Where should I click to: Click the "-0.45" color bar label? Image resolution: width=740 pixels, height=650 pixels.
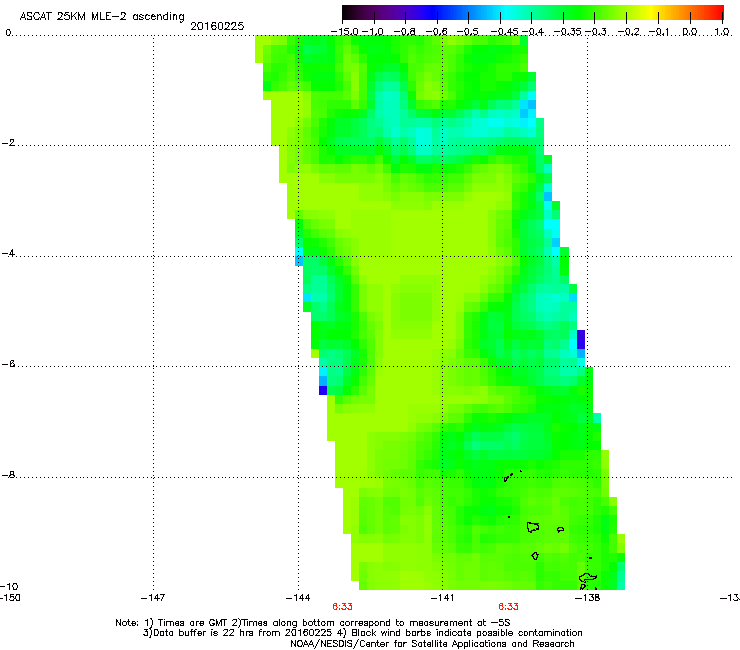[504, 32]
